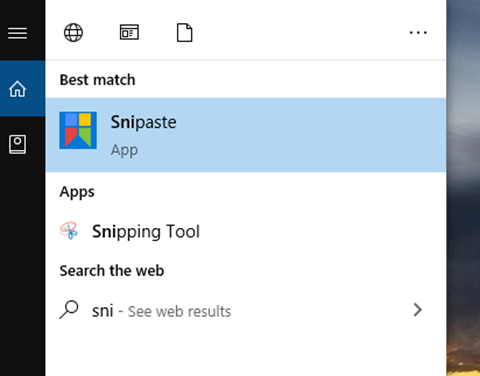The width and height of the screenshot is (480, 376).
Task: Open more filter options ellipsis
Action: pos(418,32)
